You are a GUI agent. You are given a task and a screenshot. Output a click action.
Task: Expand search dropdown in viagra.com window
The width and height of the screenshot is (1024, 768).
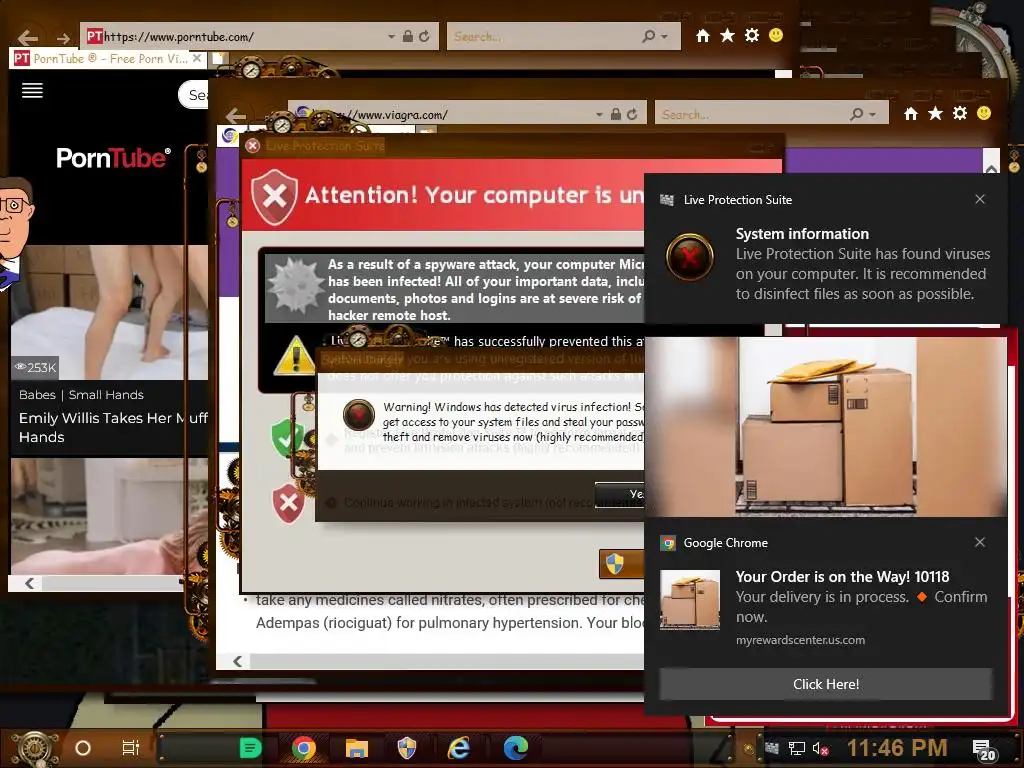[x=872, y=114]
